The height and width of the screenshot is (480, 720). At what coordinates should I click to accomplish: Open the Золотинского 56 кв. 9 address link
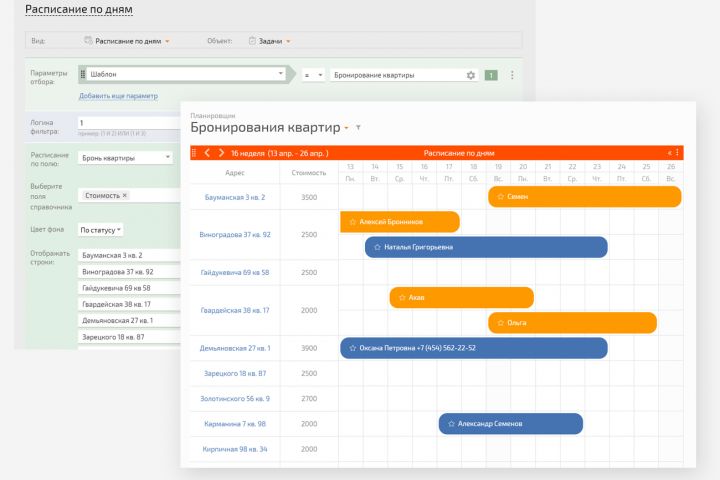coord(235,399)
